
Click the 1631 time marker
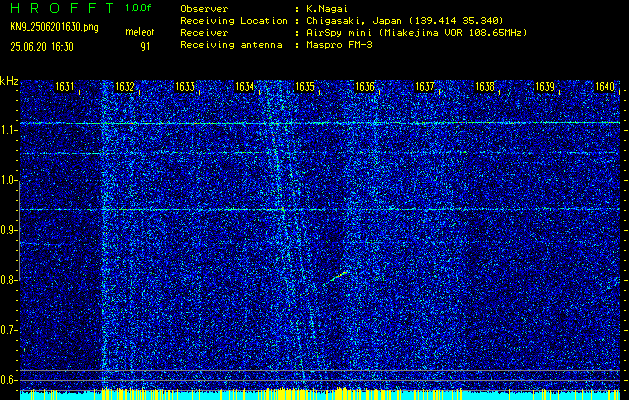(x=65, y=86)
